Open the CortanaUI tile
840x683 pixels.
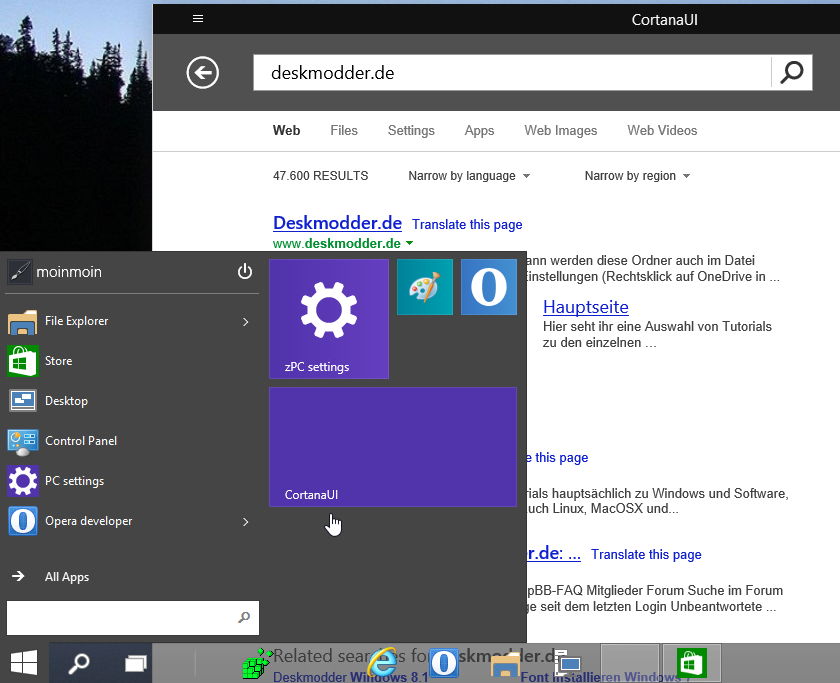tap(393, 447)
